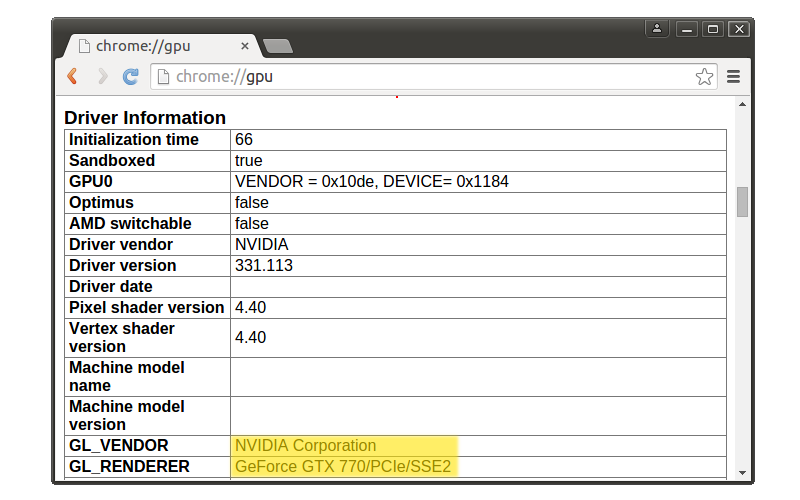Open the Chrome hamburger menu

tap(733, 76)
